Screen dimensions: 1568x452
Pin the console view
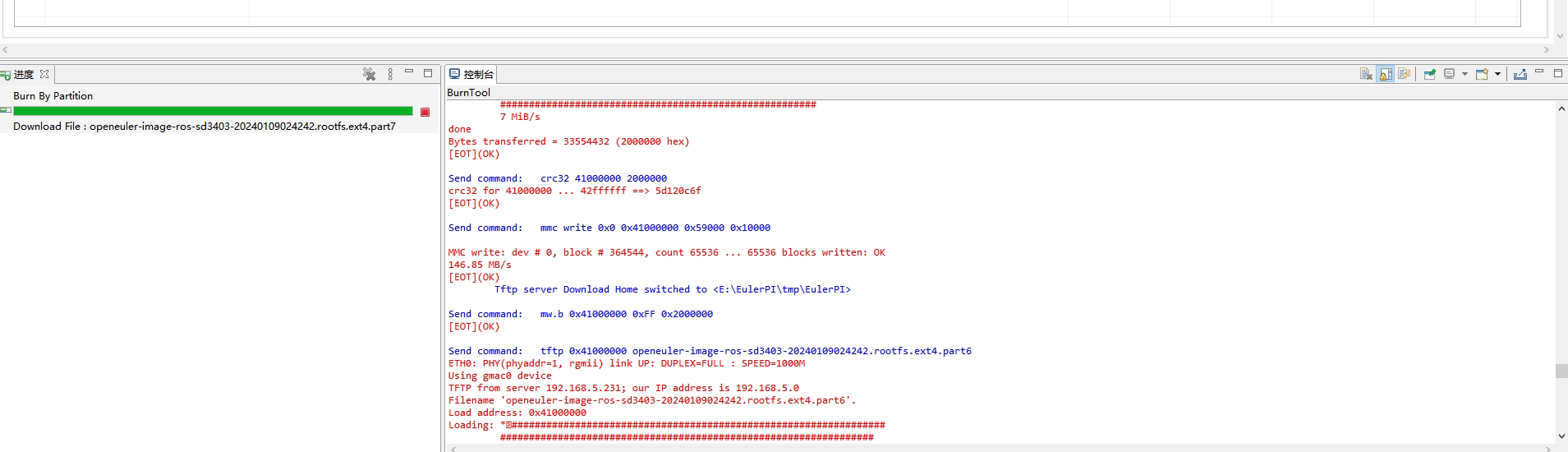point(1429,74)
